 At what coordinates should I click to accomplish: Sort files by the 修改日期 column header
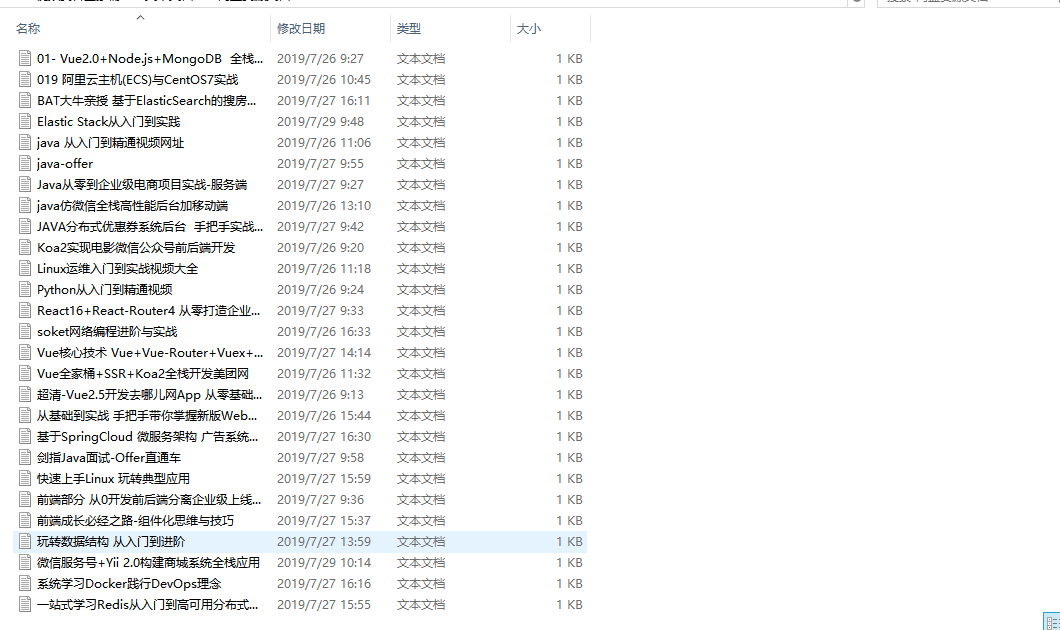tap(301, 28)
